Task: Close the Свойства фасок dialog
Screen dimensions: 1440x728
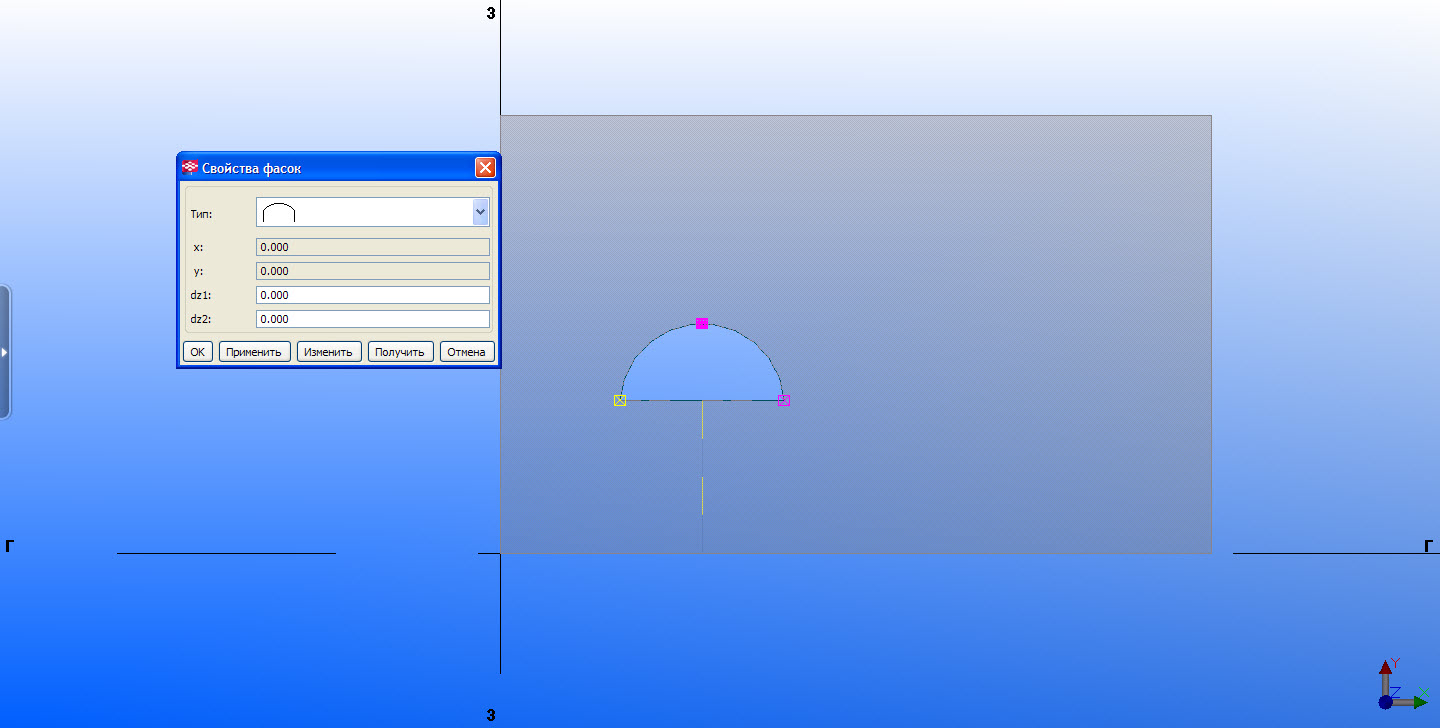Action: pos(485,168)
